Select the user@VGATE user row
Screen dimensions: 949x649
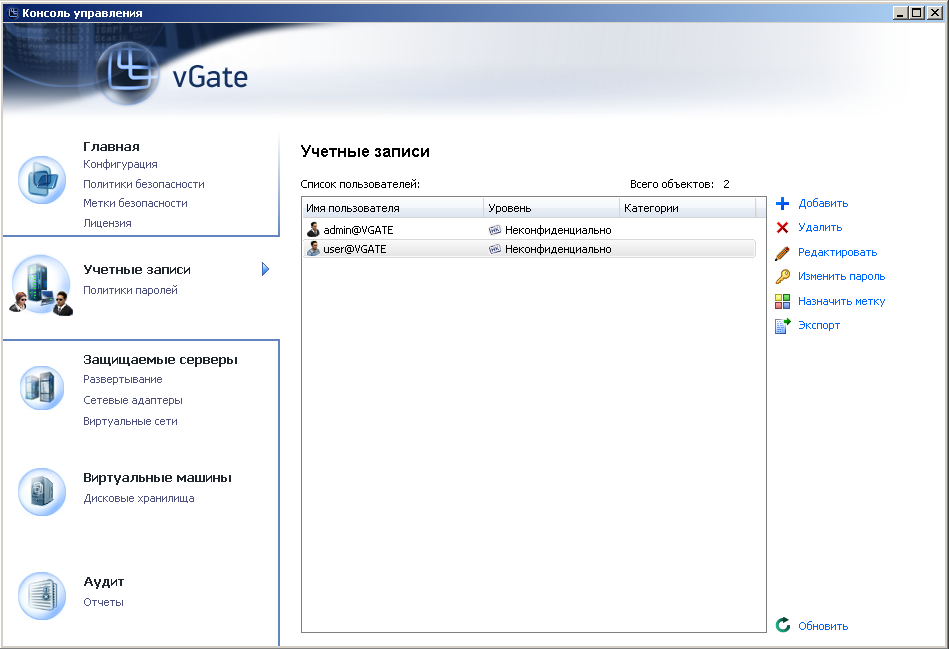(529, 249)
